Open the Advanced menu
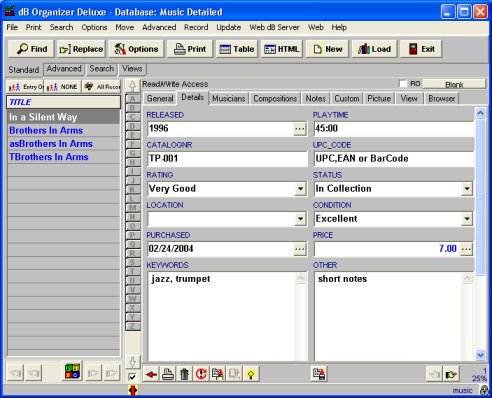 tap(159, 27)
